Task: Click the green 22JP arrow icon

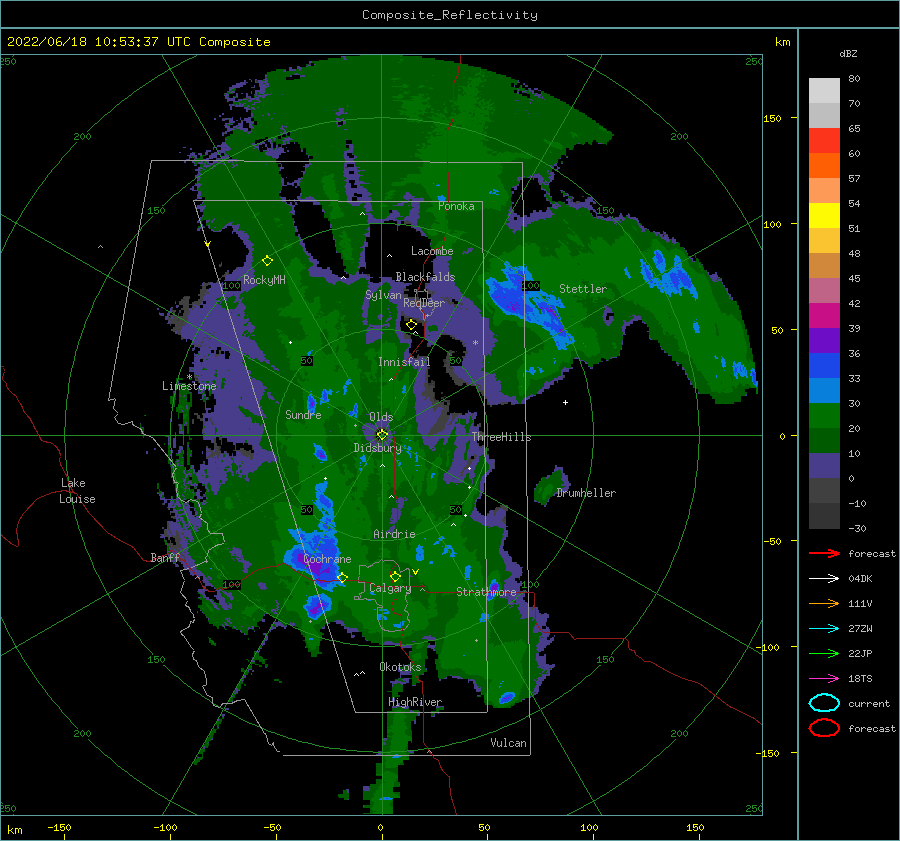Action: (824, 653)
